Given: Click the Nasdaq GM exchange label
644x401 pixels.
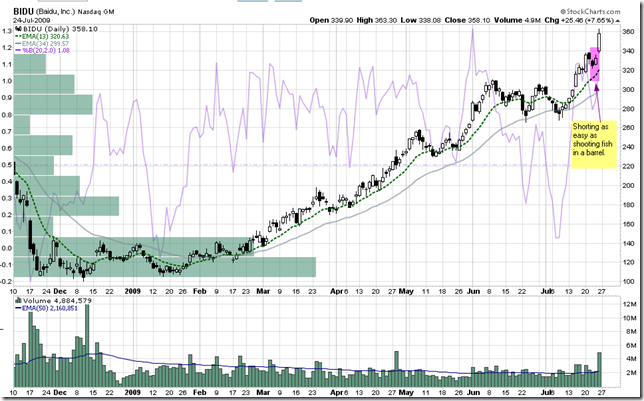Looking at the screenshot, I should point(97,12).
